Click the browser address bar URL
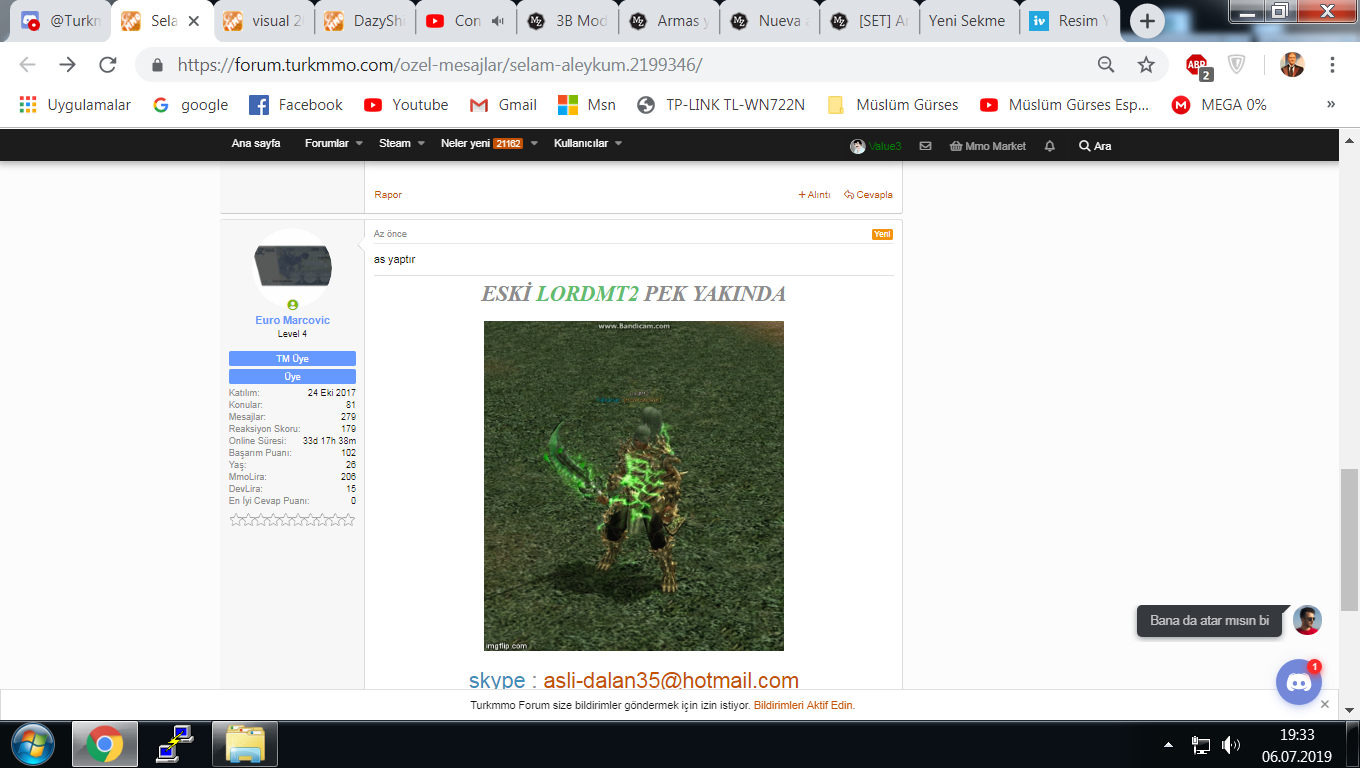The image size is (1360, 768). (440, 65)
